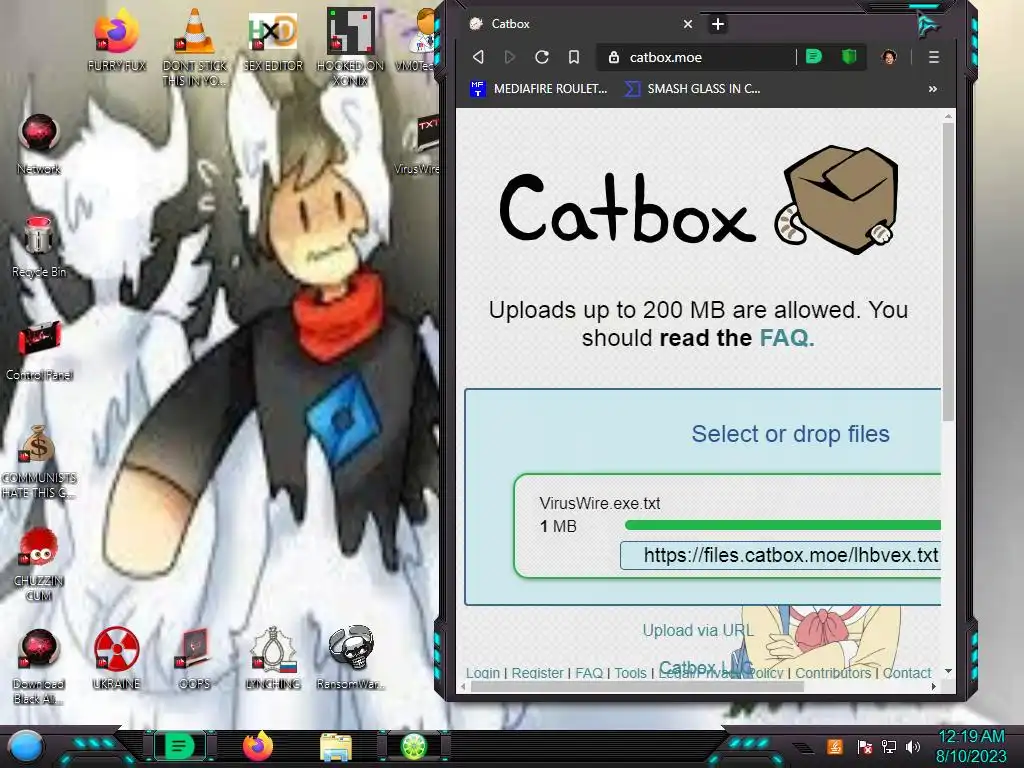The height and width of the screenshot is (768, 1024).
Task: Open the Login footer link
Action: 483,673
